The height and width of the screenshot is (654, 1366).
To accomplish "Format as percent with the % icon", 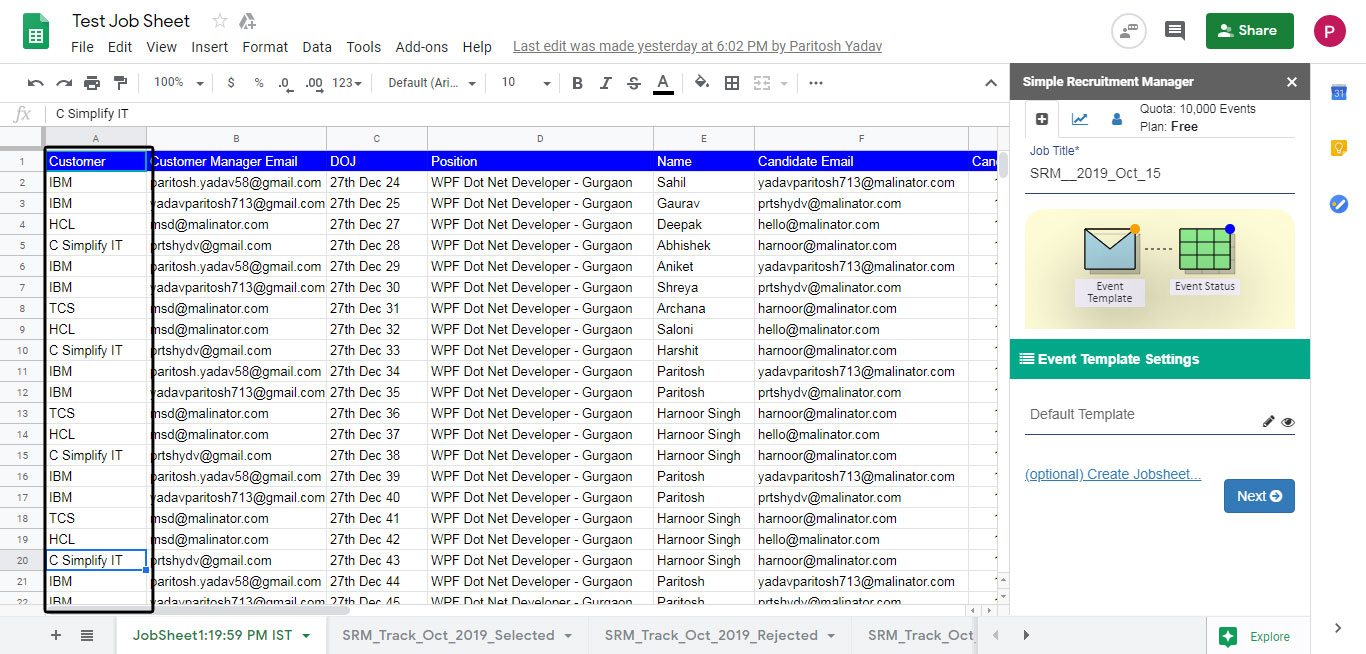I will click(259, 83).
